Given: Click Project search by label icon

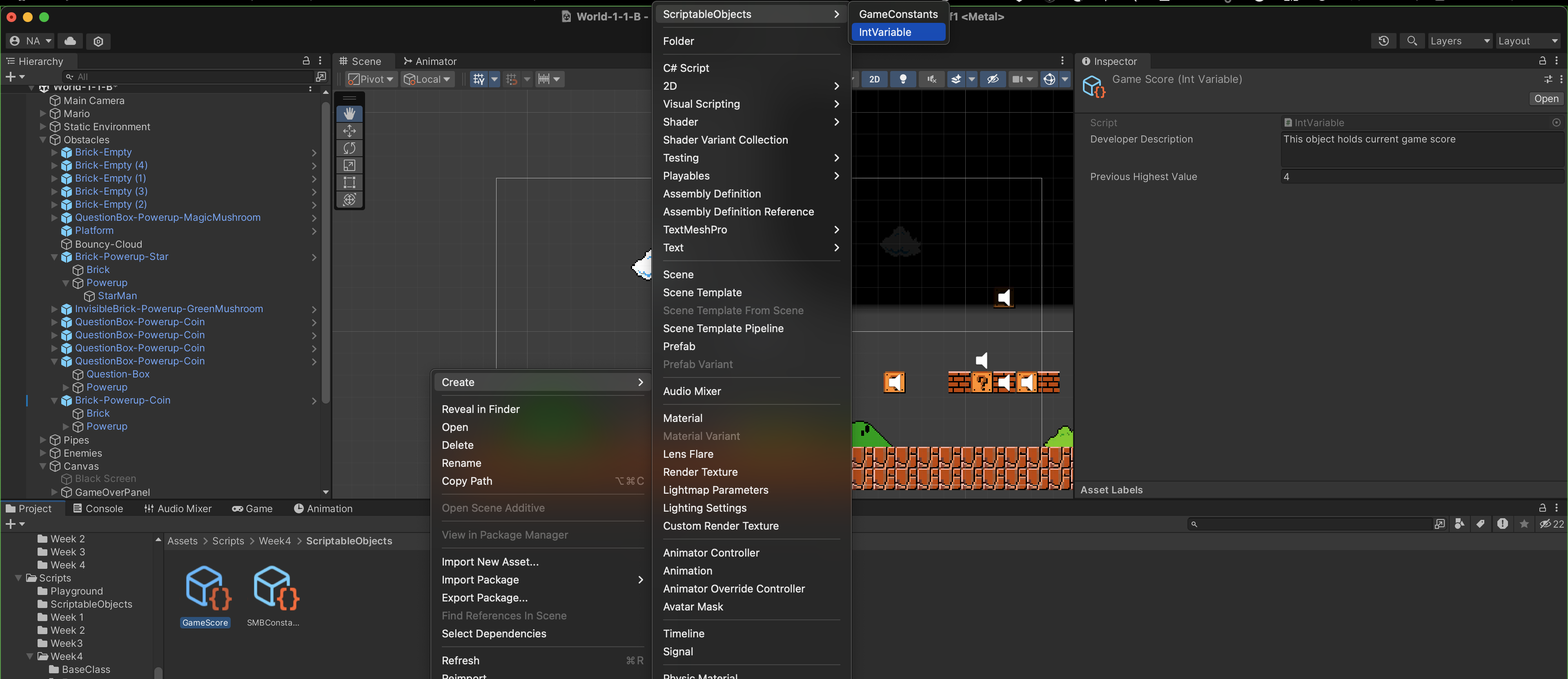Looking at the screenshot, I should 1480,524.
